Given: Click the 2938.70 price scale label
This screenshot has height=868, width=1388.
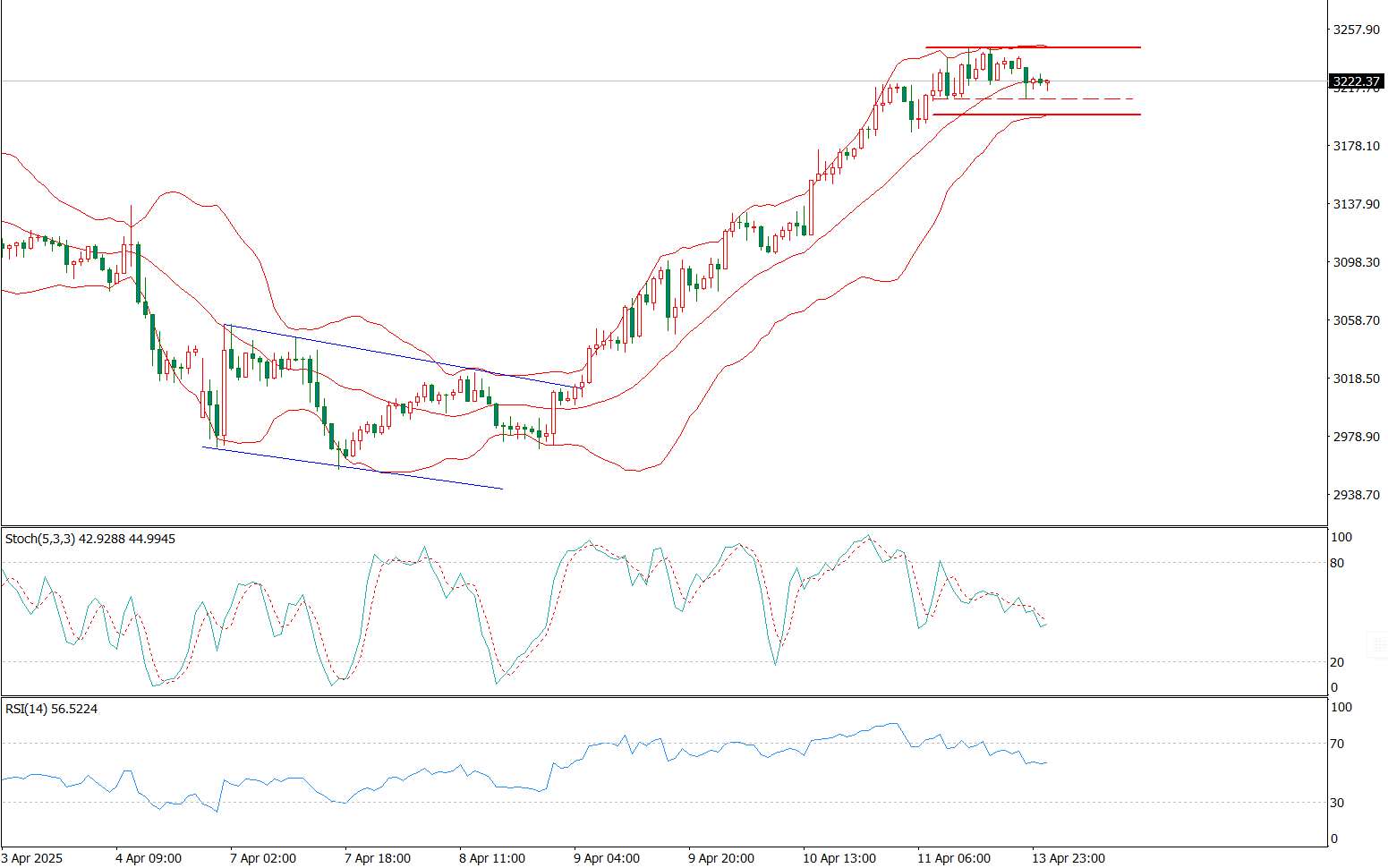Looking at the screenshot, I should pyautogui.click(x=1356, y=495).
